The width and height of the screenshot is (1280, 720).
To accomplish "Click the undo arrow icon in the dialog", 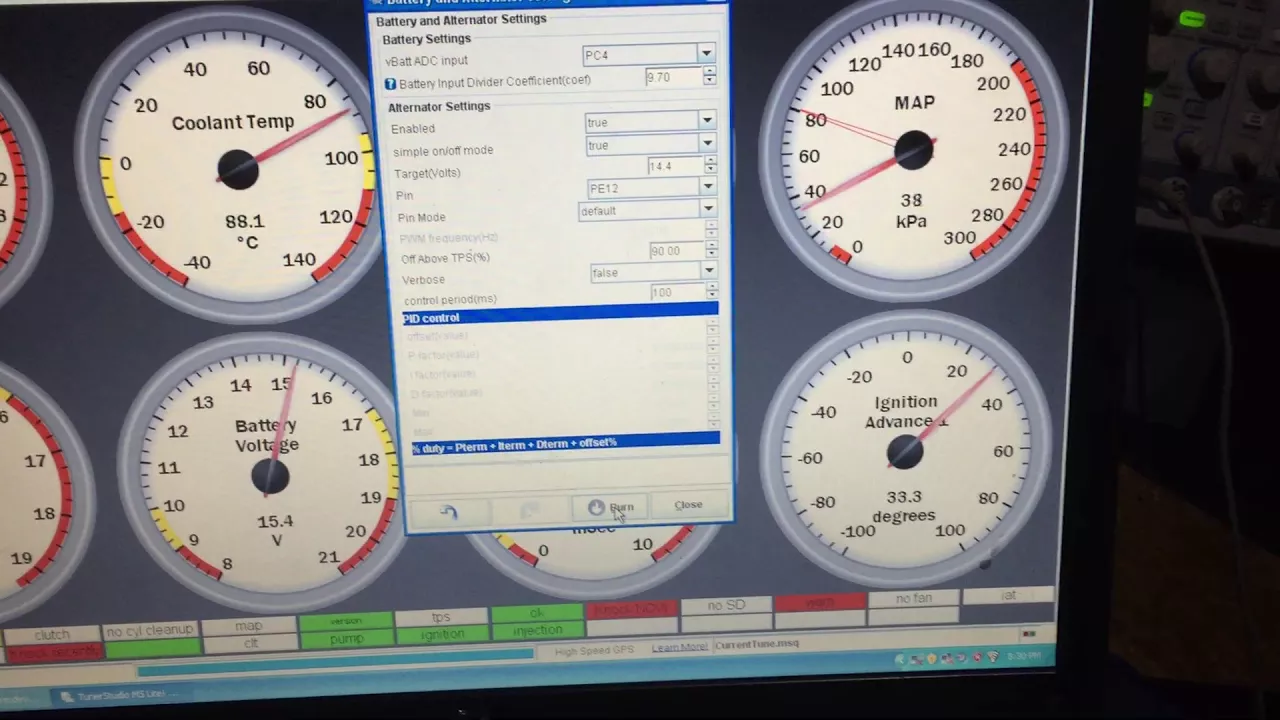I will 449,512.
